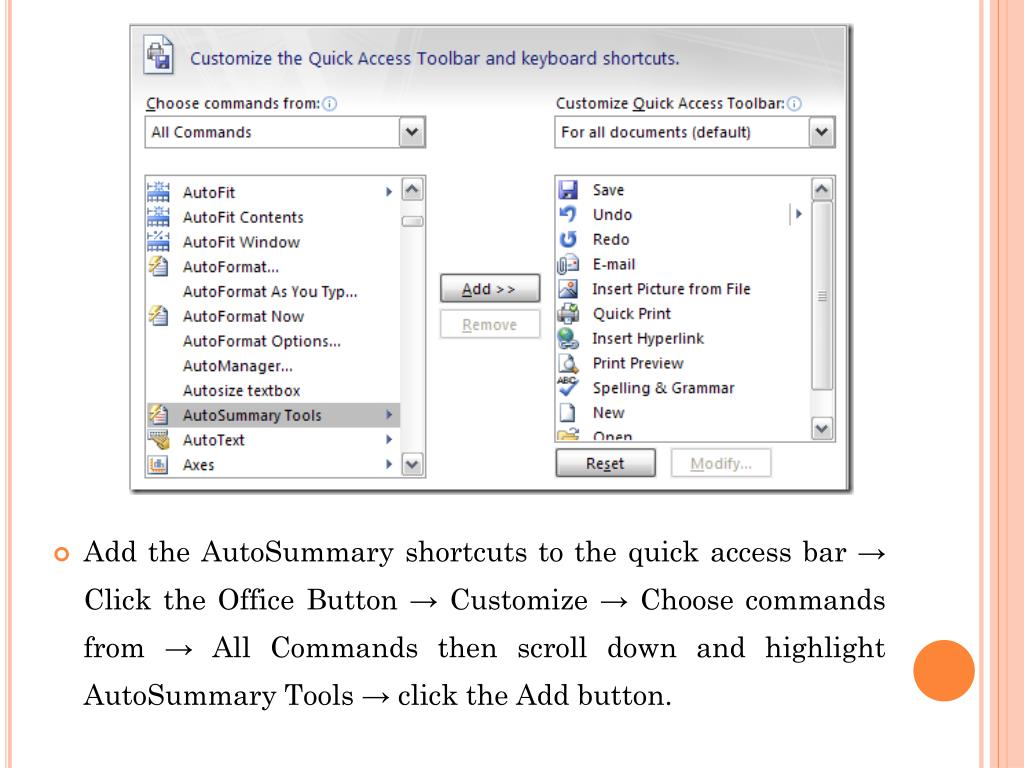Image resolution: width=1024 pixels, height=768 pixels.
Task: Click the commands list scroll-down arrow
Action: [412, 464]
